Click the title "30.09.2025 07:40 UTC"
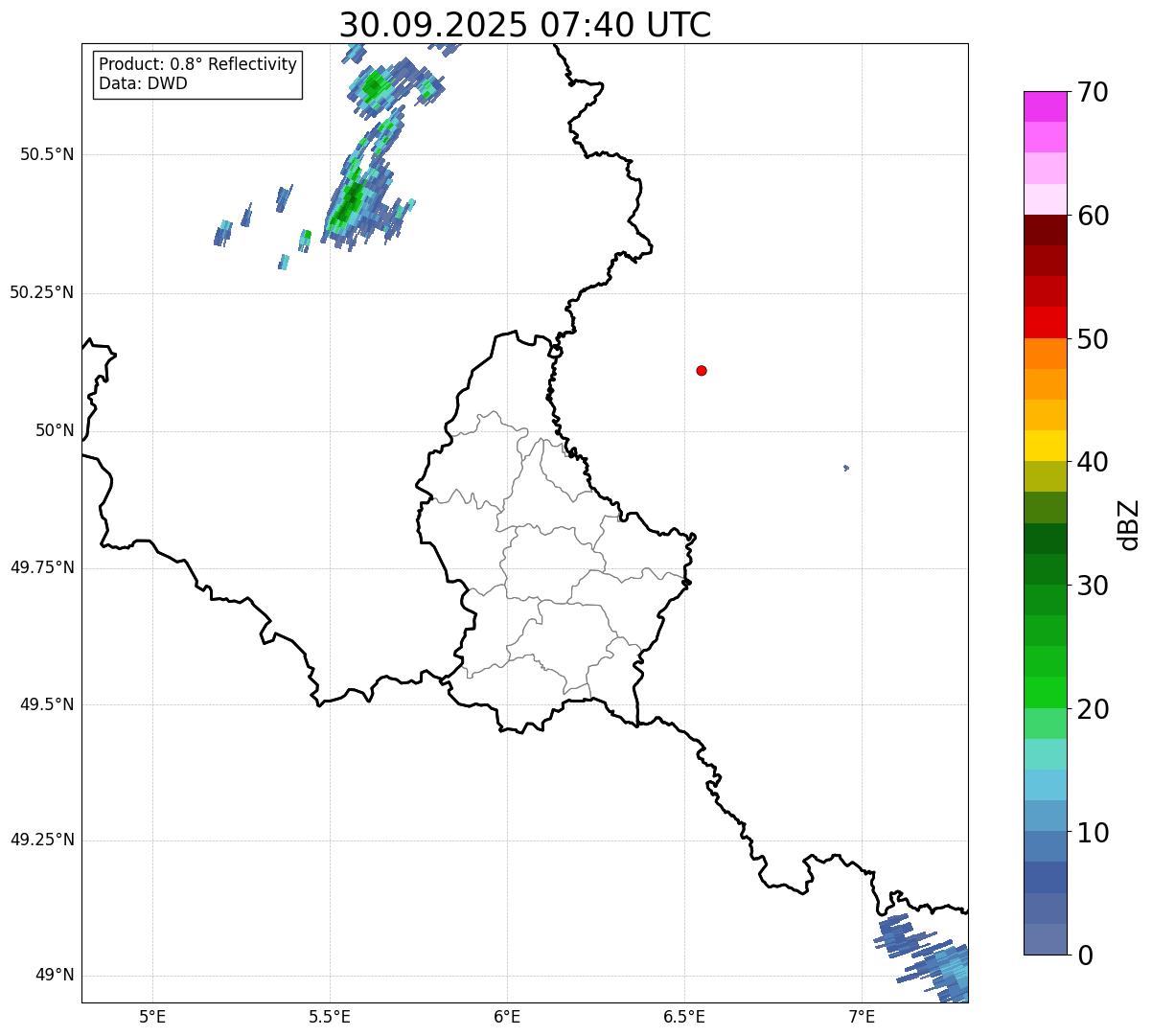This screenshot has width=1152, height=1036. pos(525,25)
